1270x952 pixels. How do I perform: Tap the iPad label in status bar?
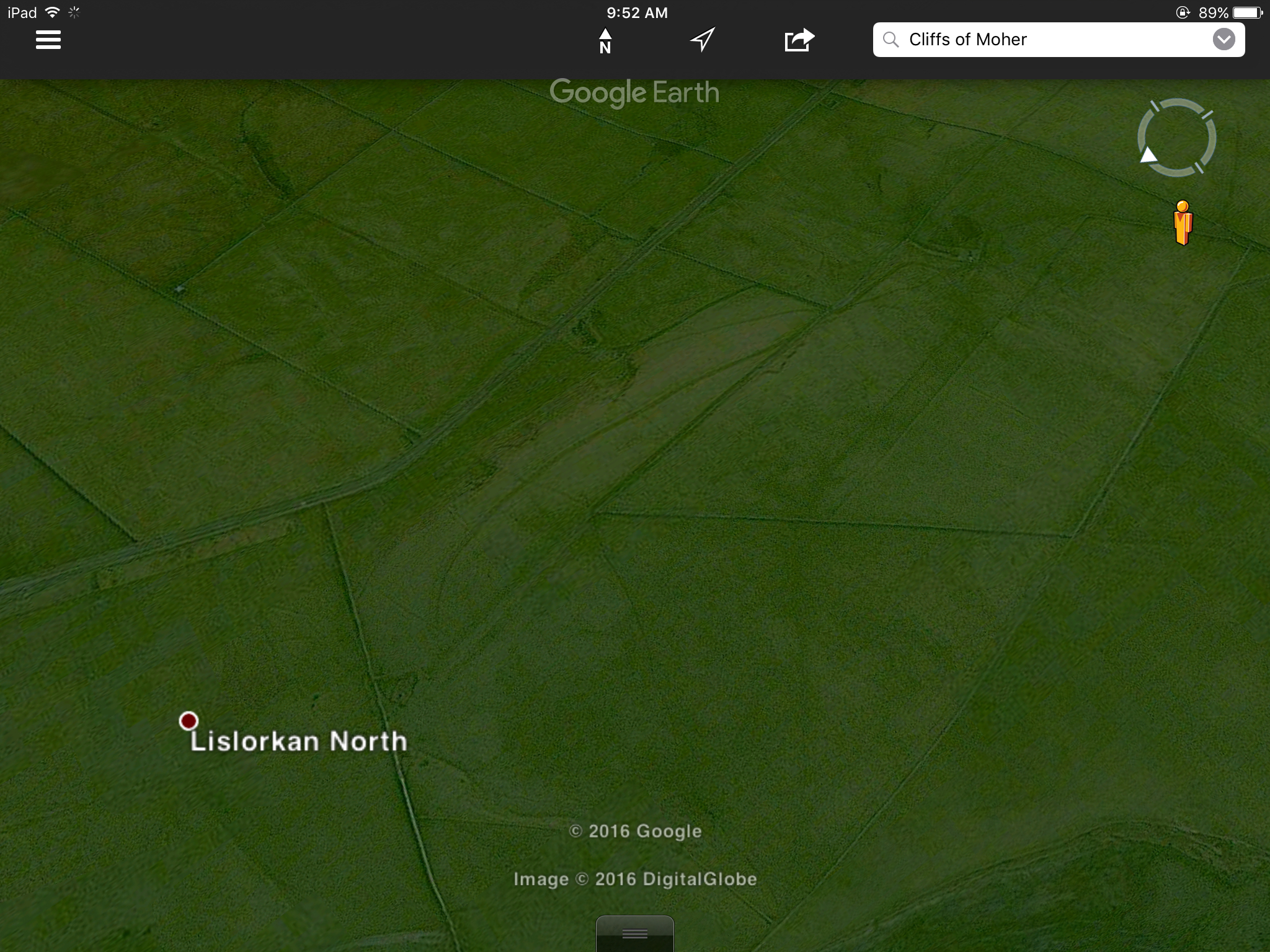22,12
